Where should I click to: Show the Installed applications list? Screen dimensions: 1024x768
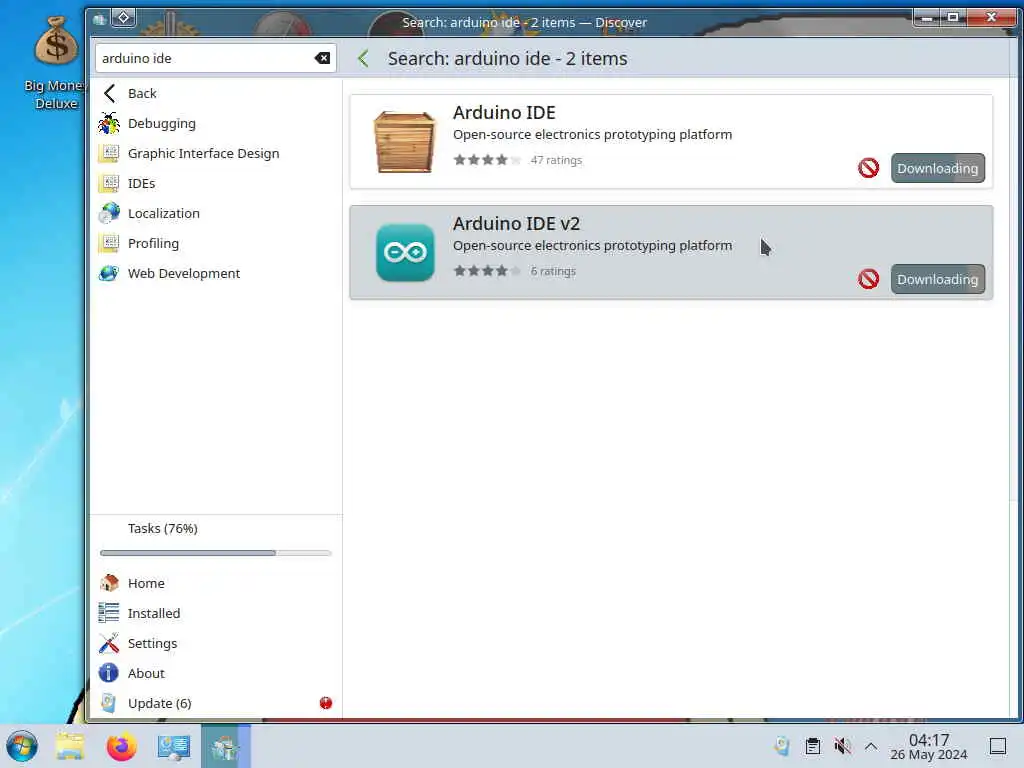coord(216,613)
